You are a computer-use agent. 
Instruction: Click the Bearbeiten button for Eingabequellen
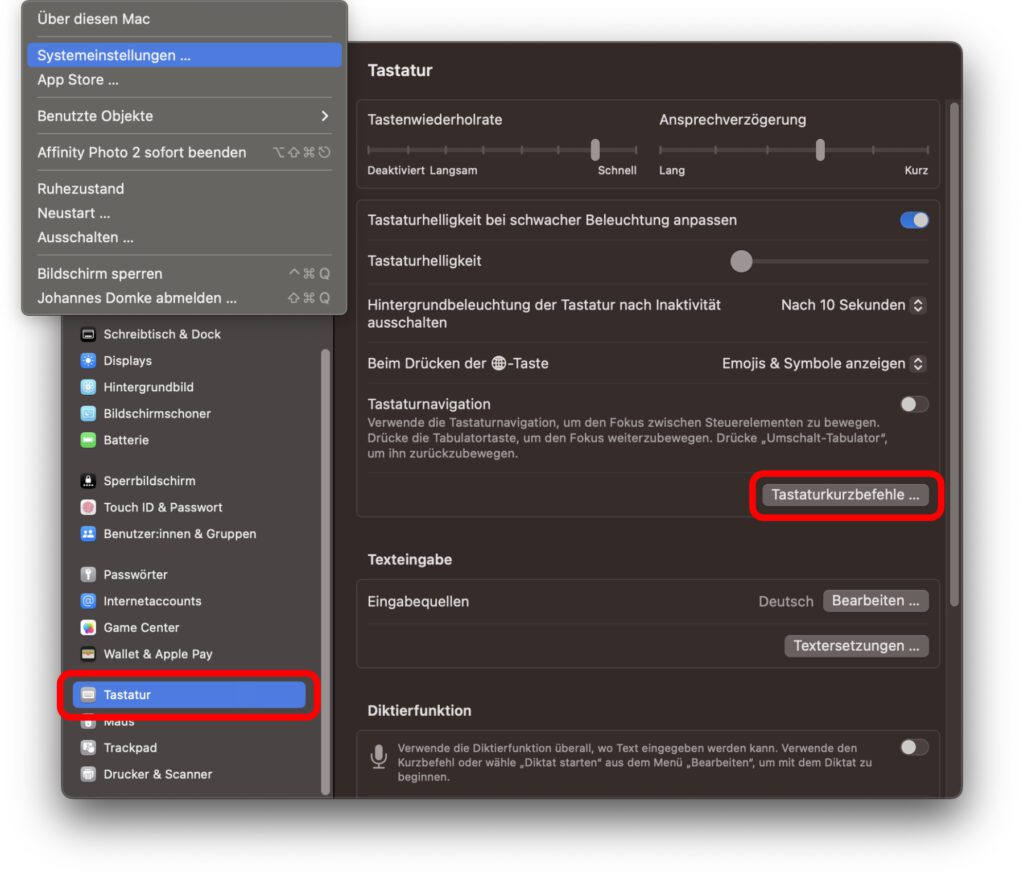875,601
